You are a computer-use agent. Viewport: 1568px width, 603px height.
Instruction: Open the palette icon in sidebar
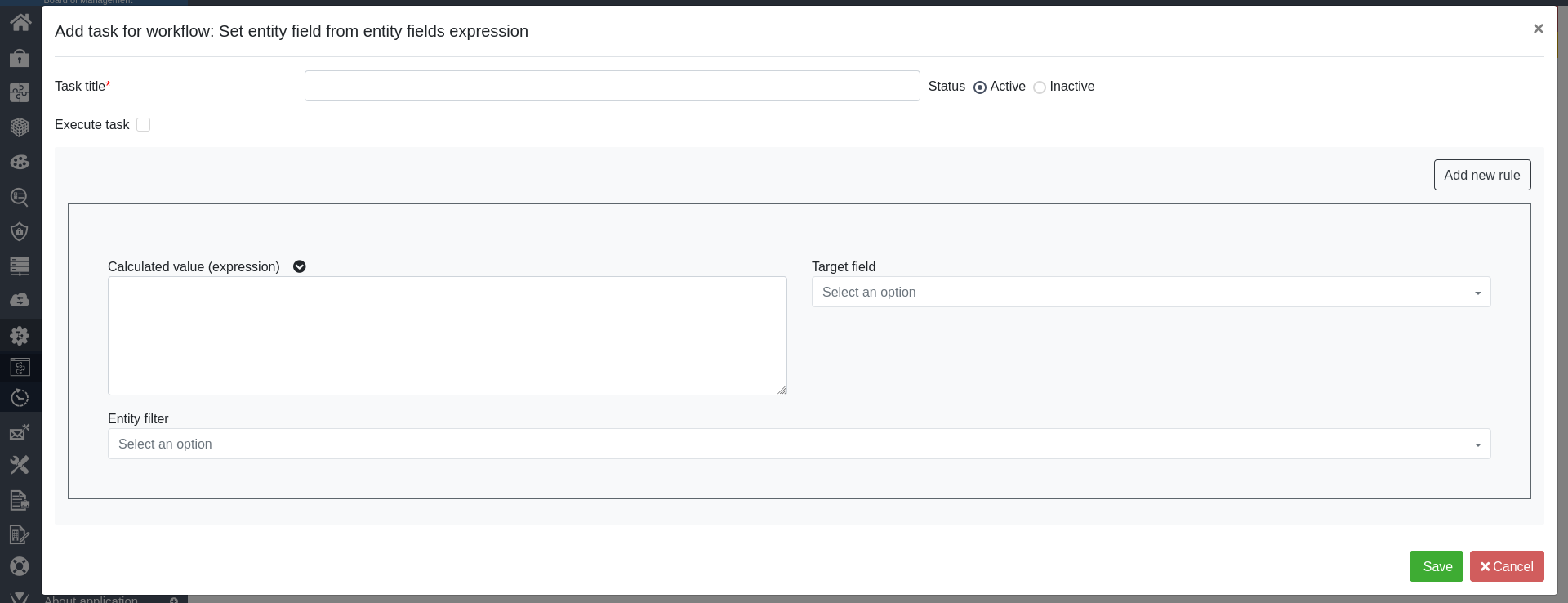(20, 162)
